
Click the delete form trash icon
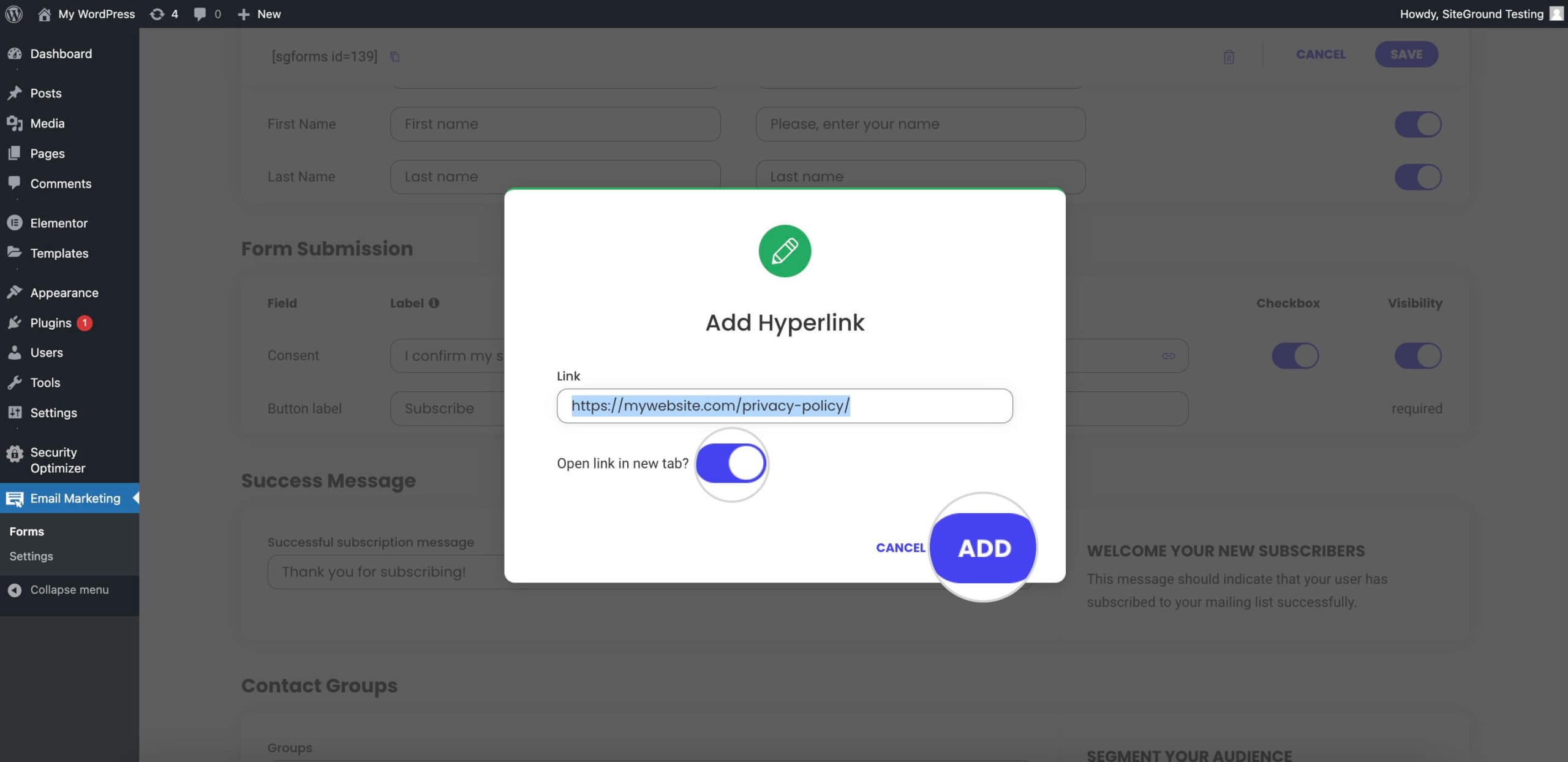(1229, 56)
